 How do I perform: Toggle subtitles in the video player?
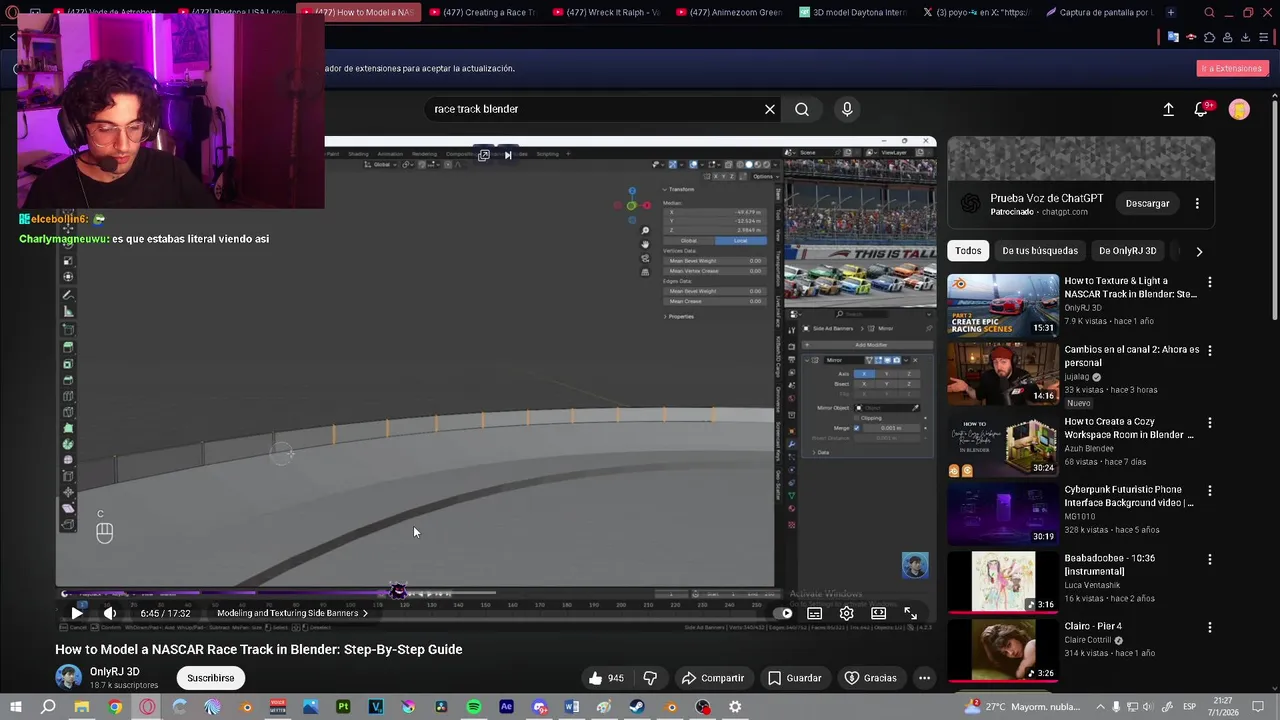click(x=814, y=613)
